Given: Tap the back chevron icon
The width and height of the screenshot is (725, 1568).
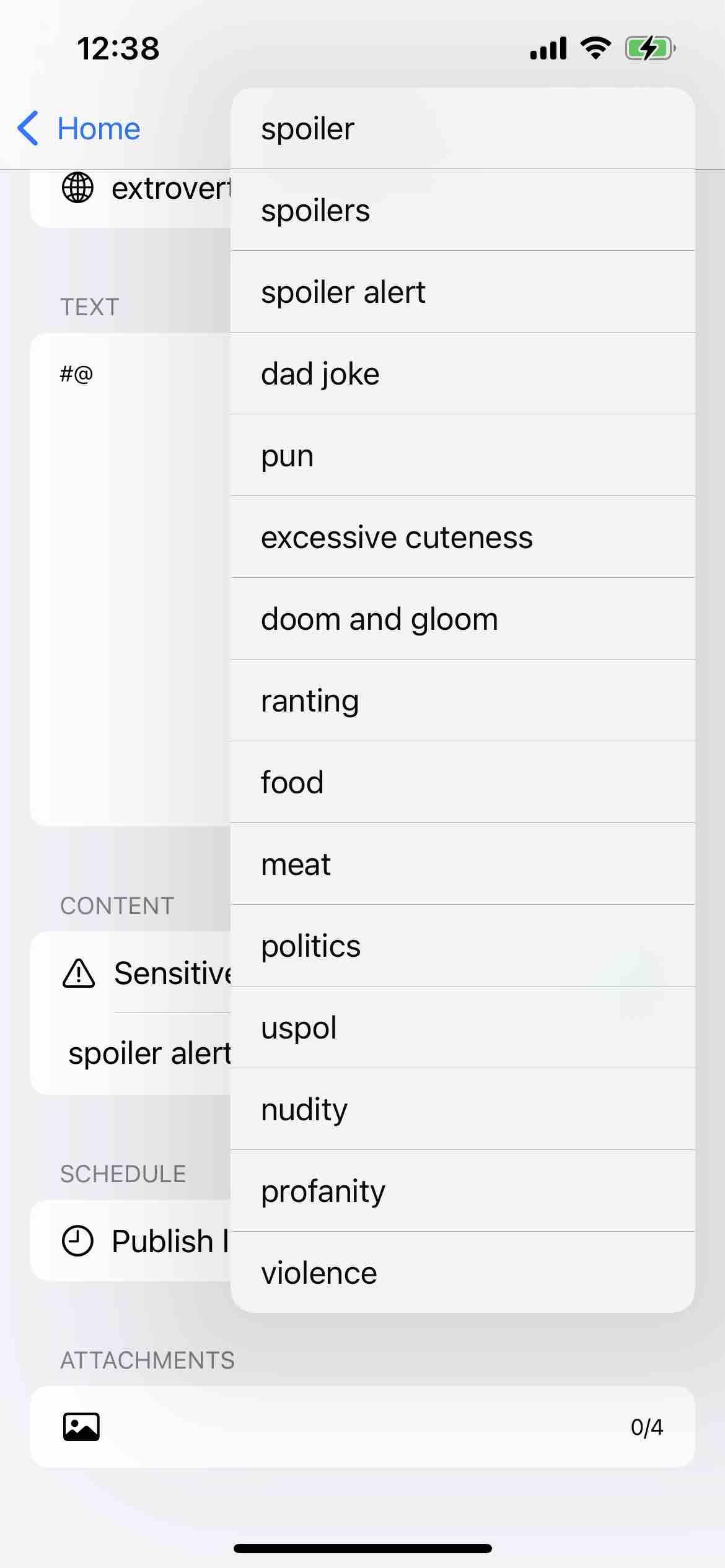Looking at the screenshot, I should pyautogui.click(x=29, y=129).
